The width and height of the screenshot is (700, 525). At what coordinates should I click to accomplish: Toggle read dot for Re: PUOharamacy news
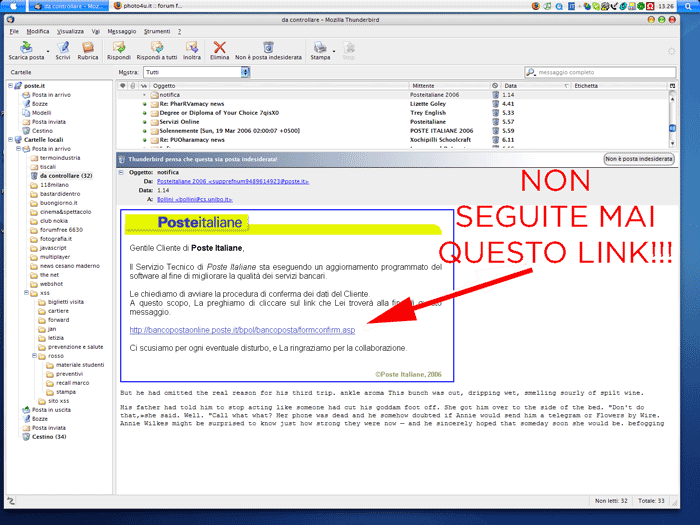pos(144,140)
